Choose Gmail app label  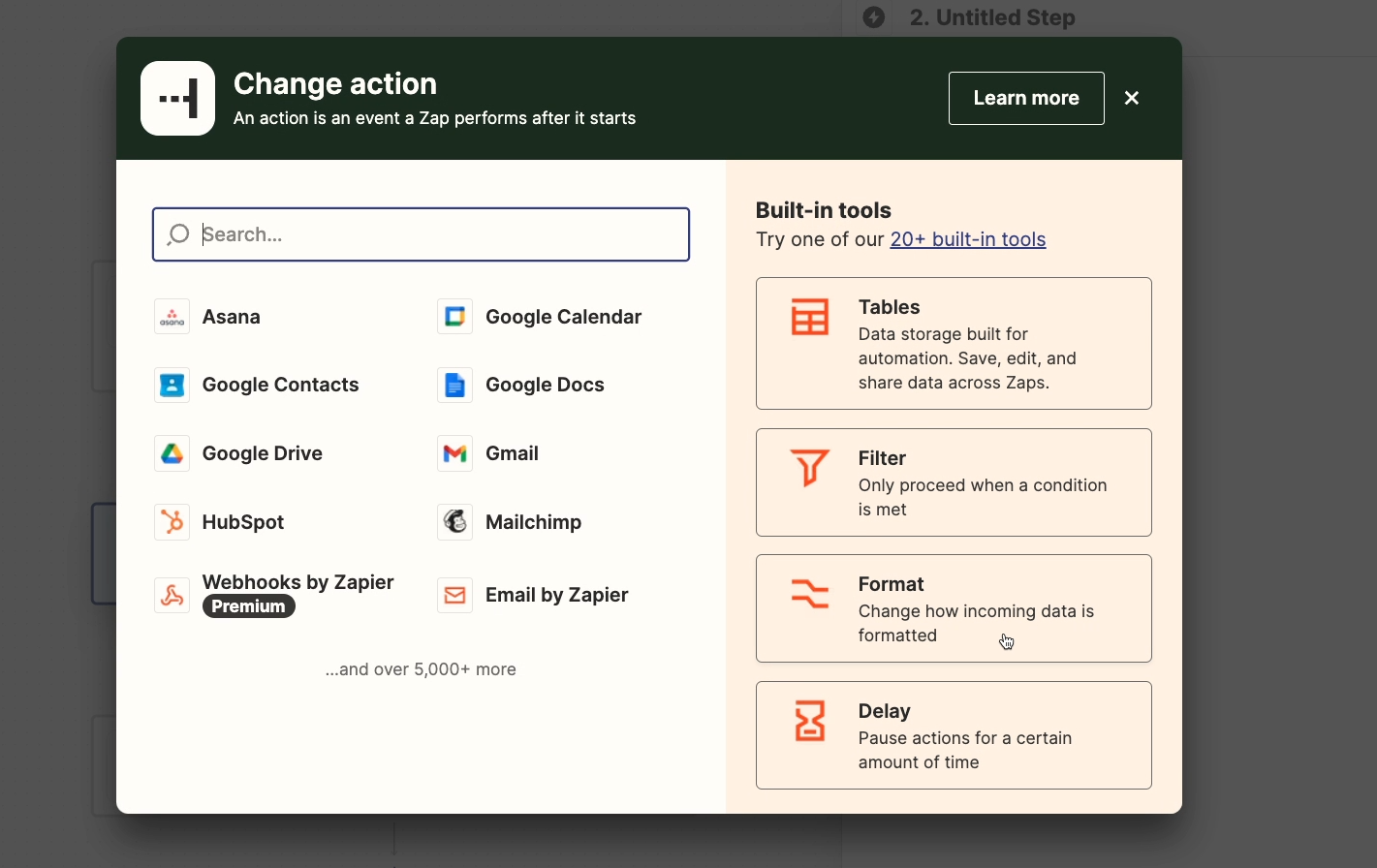512,453
